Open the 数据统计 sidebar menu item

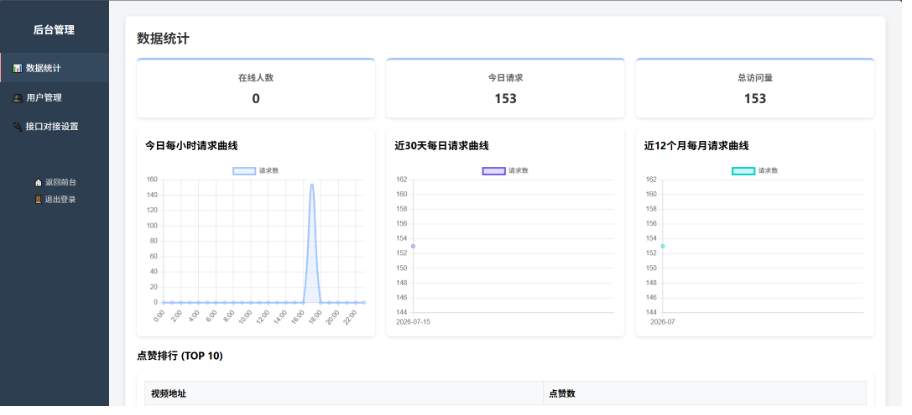pyautogui.click(x=54, y=68)
